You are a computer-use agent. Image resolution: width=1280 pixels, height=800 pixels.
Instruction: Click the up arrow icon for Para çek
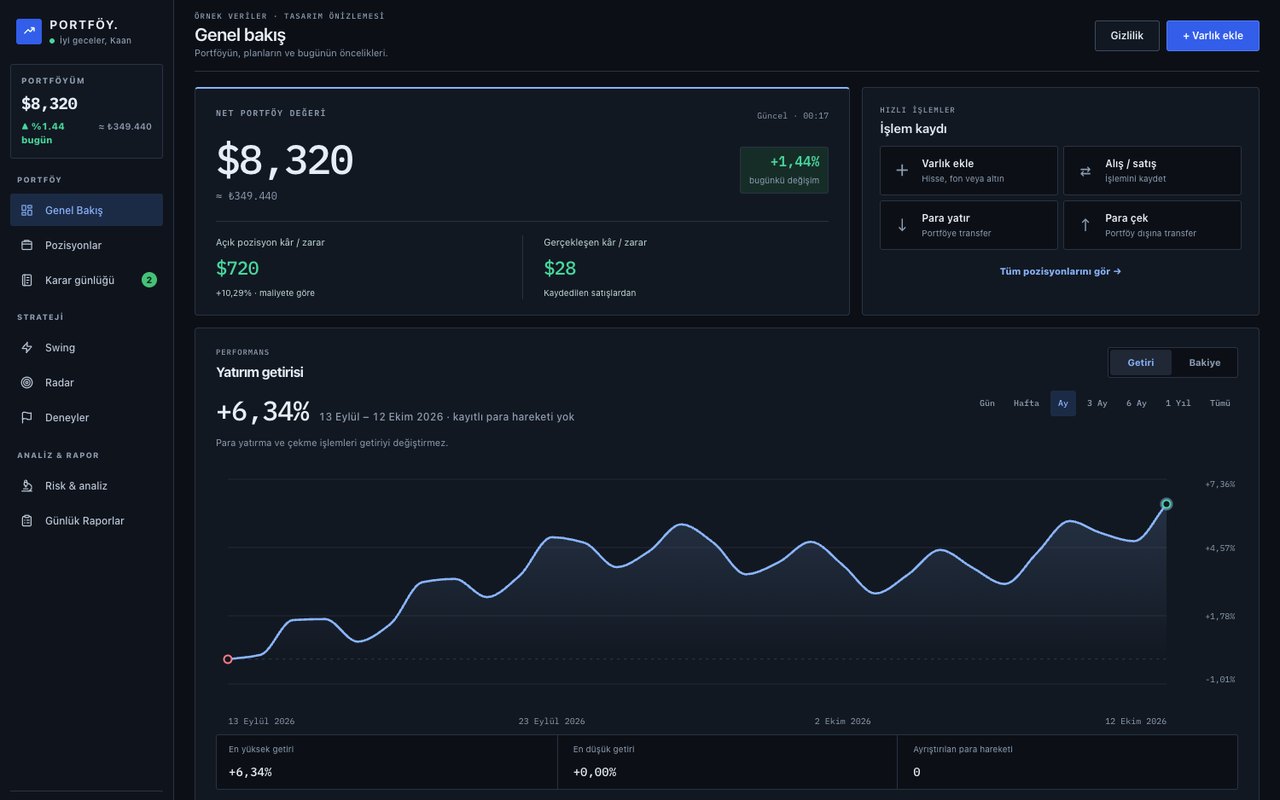click(x=1085, y=225)
